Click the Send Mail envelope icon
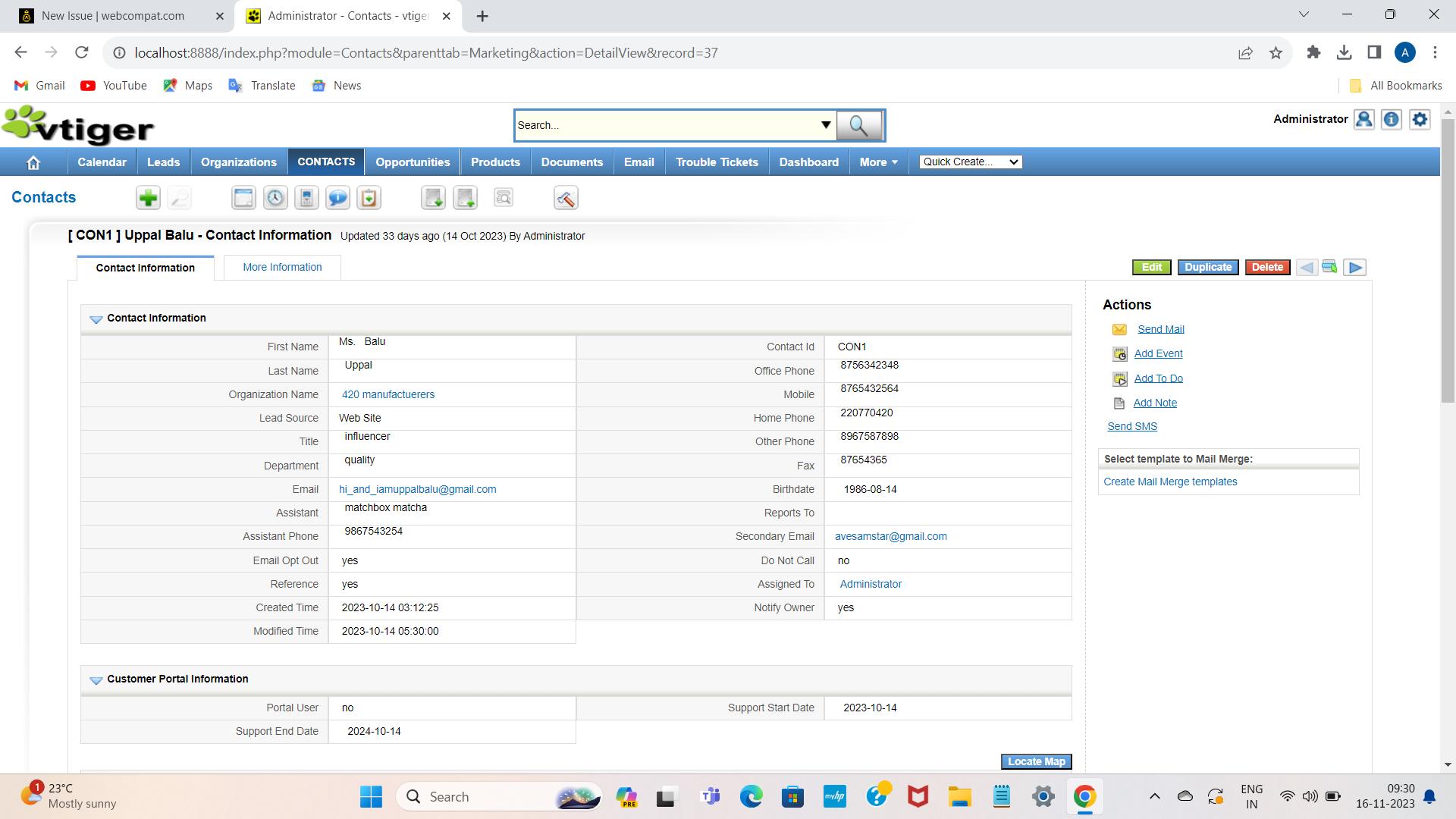1456x819 pixels. point(1120,329)
